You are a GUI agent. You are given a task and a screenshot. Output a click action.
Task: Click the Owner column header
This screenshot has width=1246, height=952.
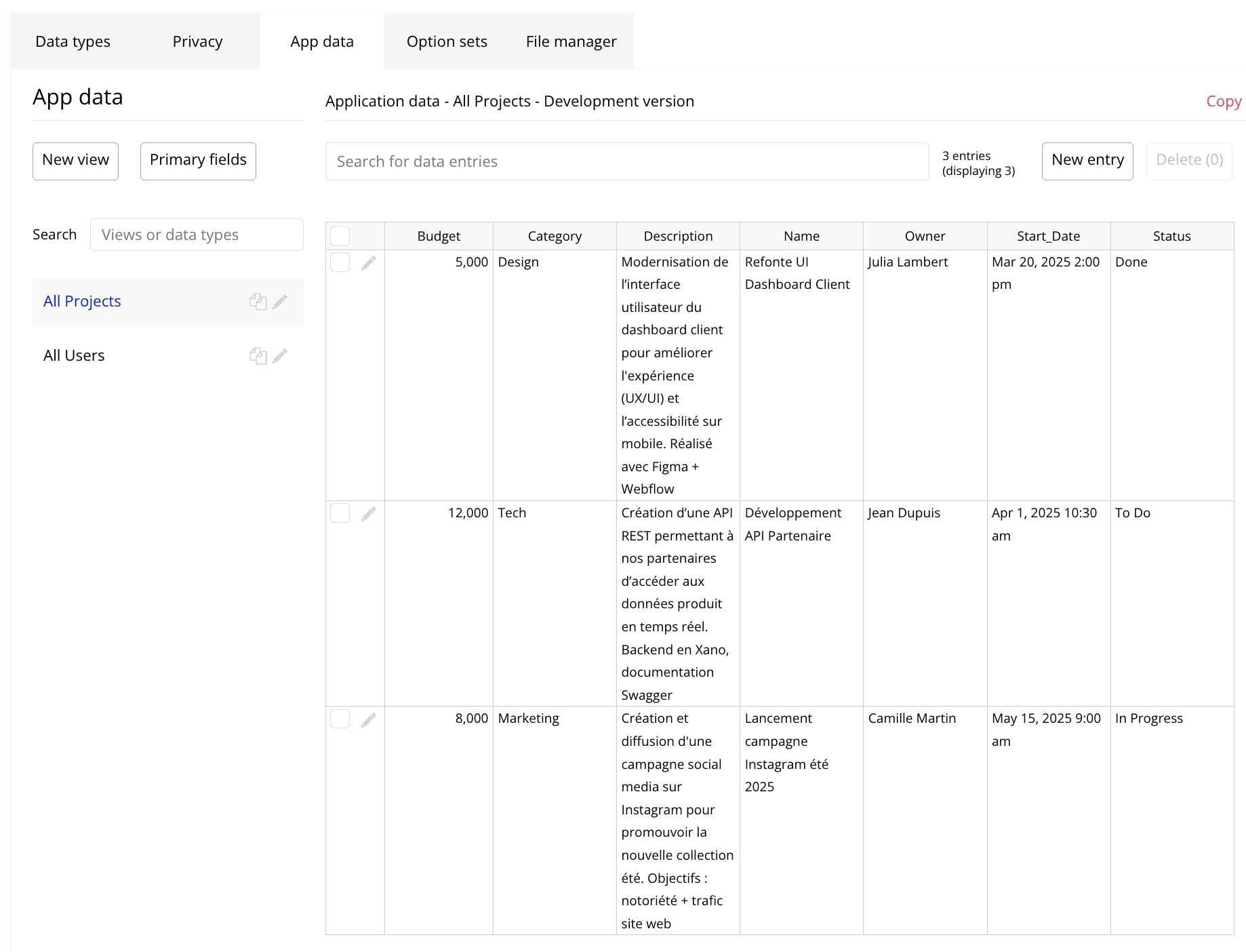click(925, 236)
